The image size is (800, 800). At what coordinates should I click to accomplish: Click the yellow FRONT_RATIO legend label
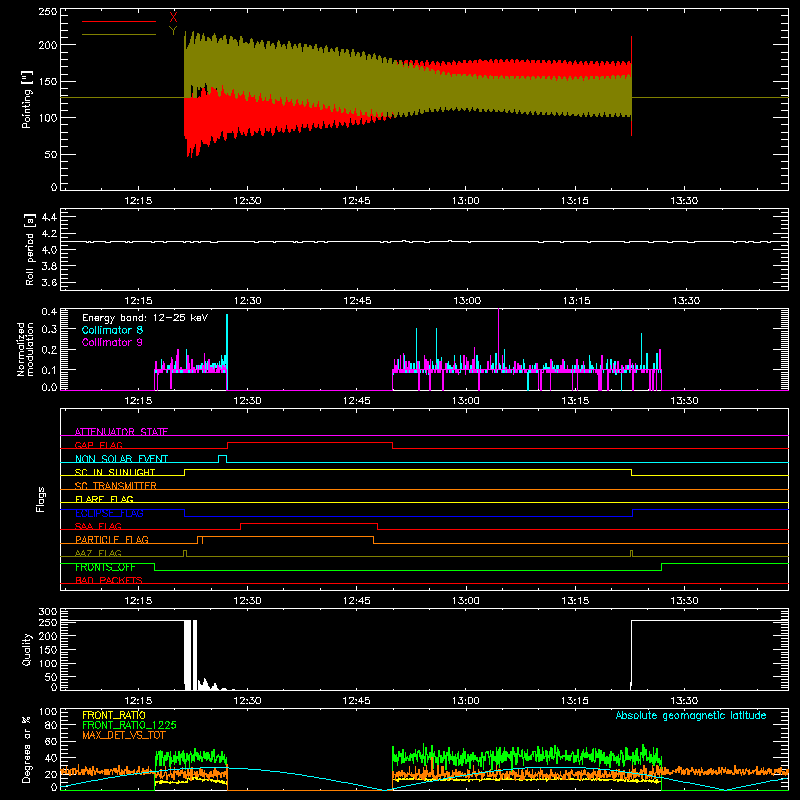point(114,715)
